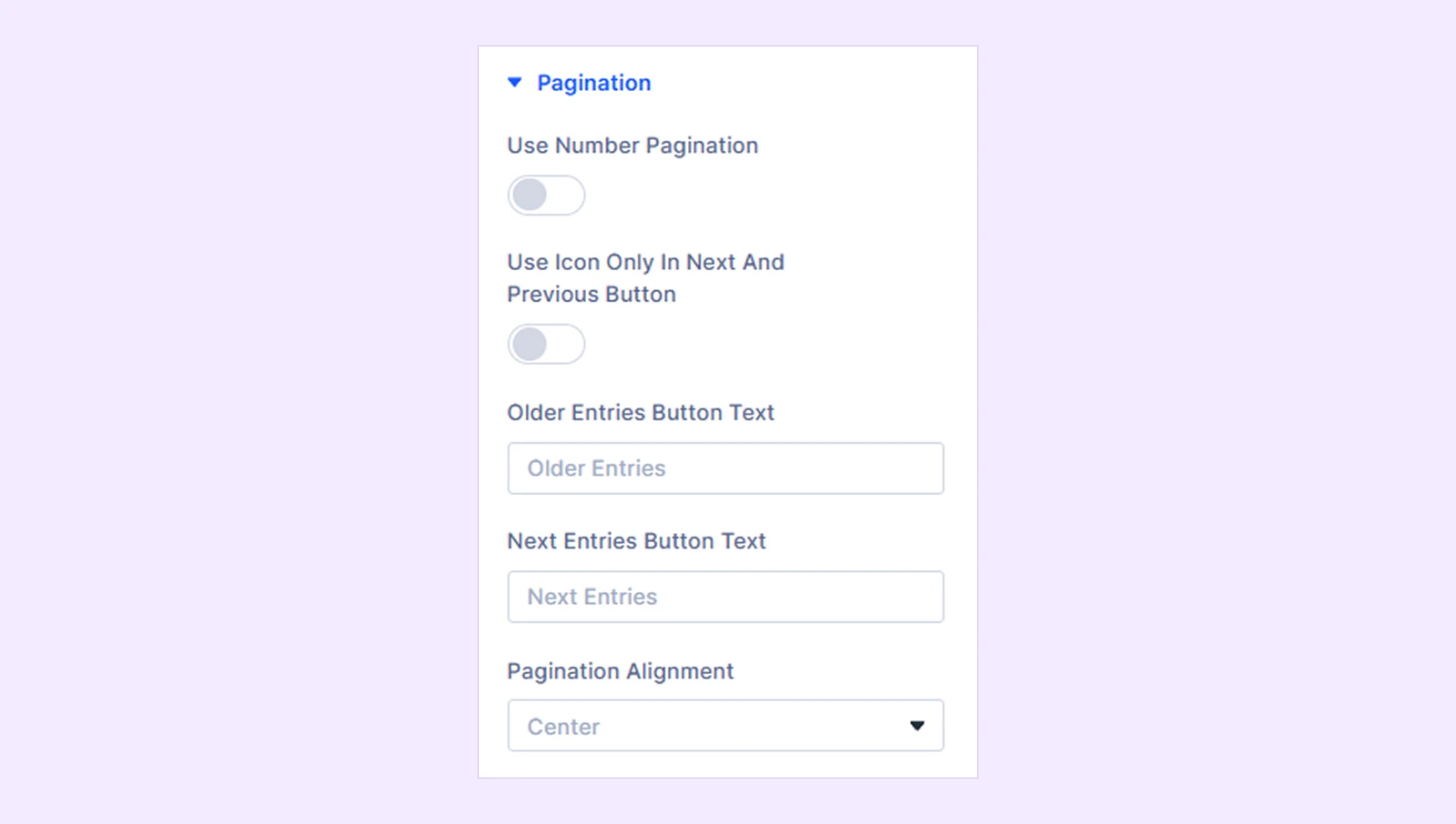Screen dimensions: 1456x824
Task: Click empty area right of Older Entries placeholder
Action: tap(805, 468)
